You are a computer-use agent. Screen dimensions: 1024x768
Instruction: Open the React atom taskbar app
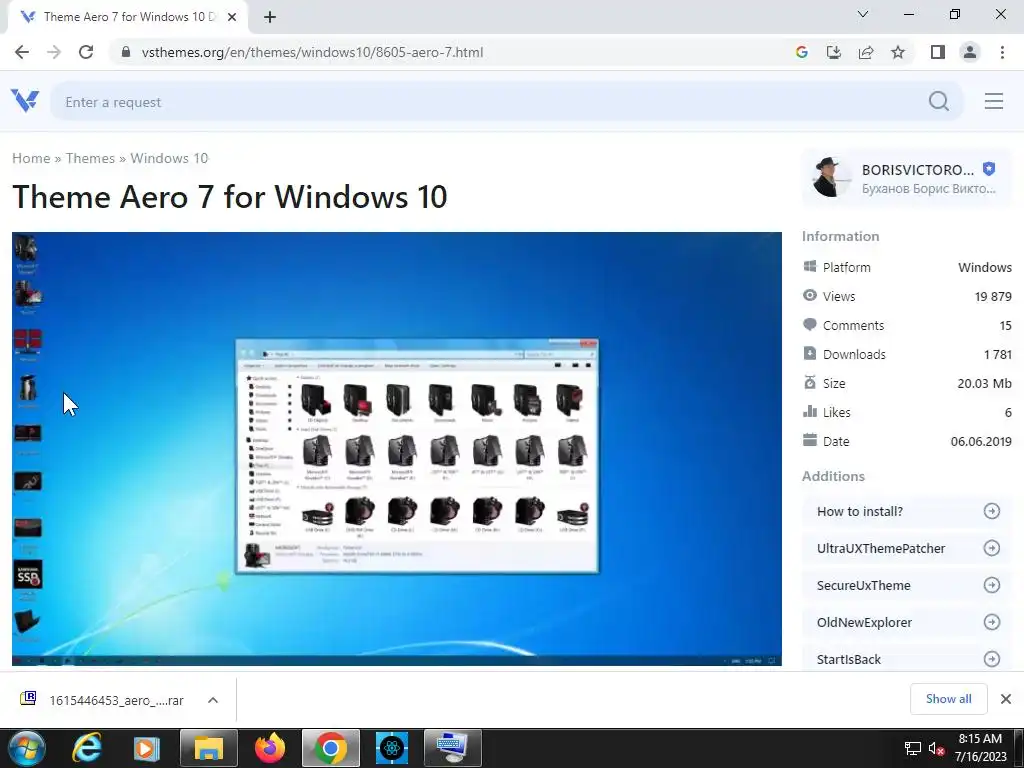click(392, 748)
